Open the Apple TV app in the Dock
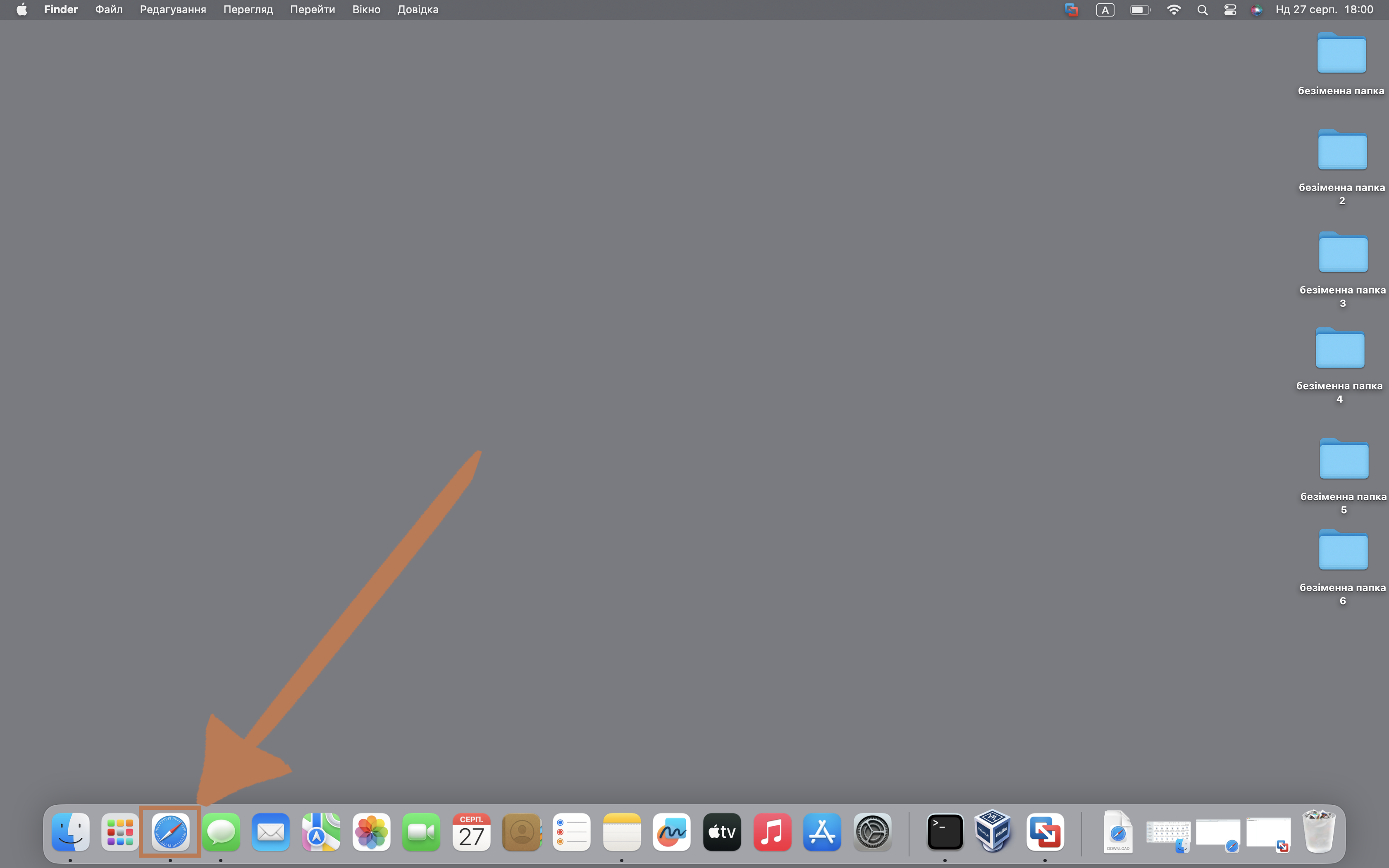1389x868 pixels. pos(722,832)
